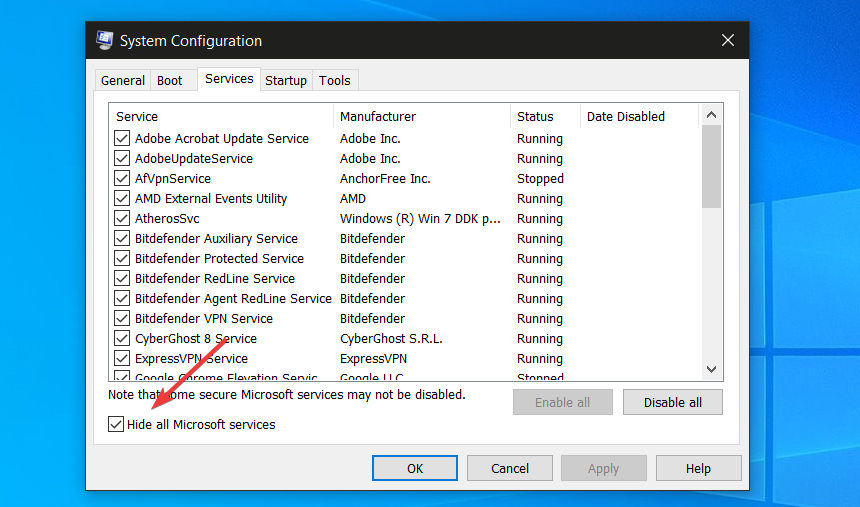Click the Apply button
Screen dimensions: 860x507
[603, 468]
